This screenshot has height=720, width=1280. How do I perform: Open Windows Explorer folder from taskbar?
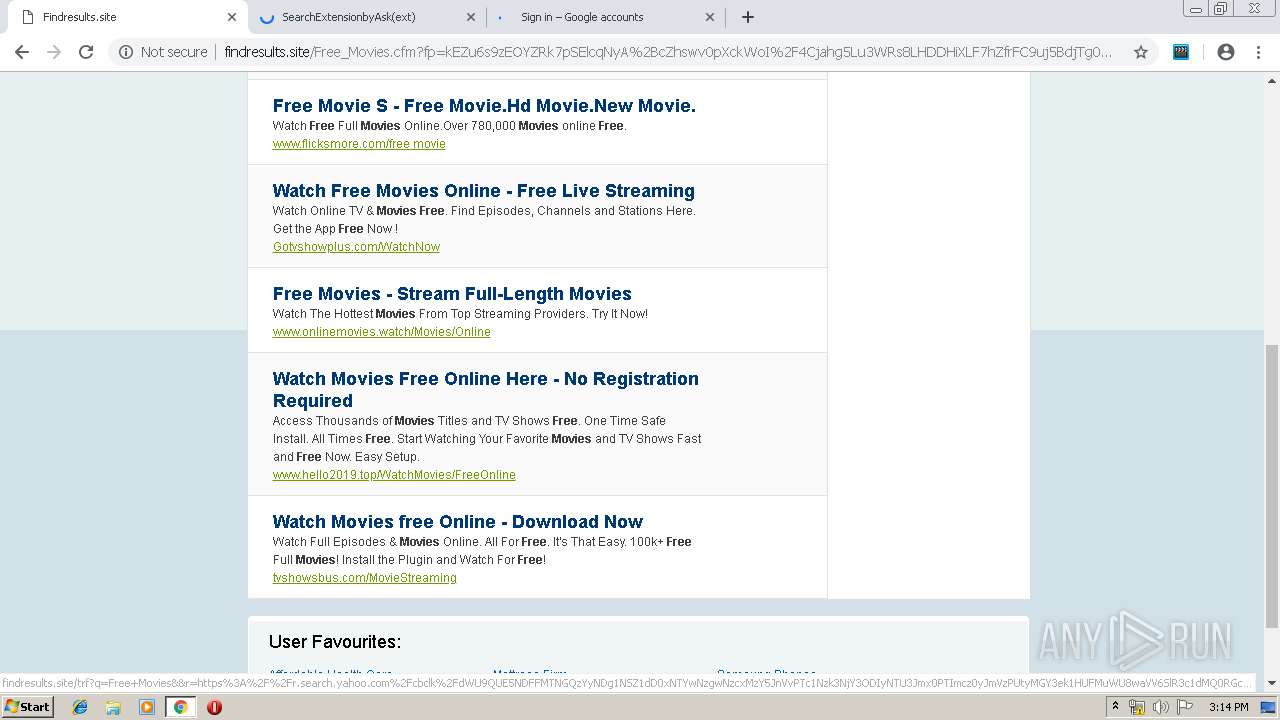pos(113,707)
